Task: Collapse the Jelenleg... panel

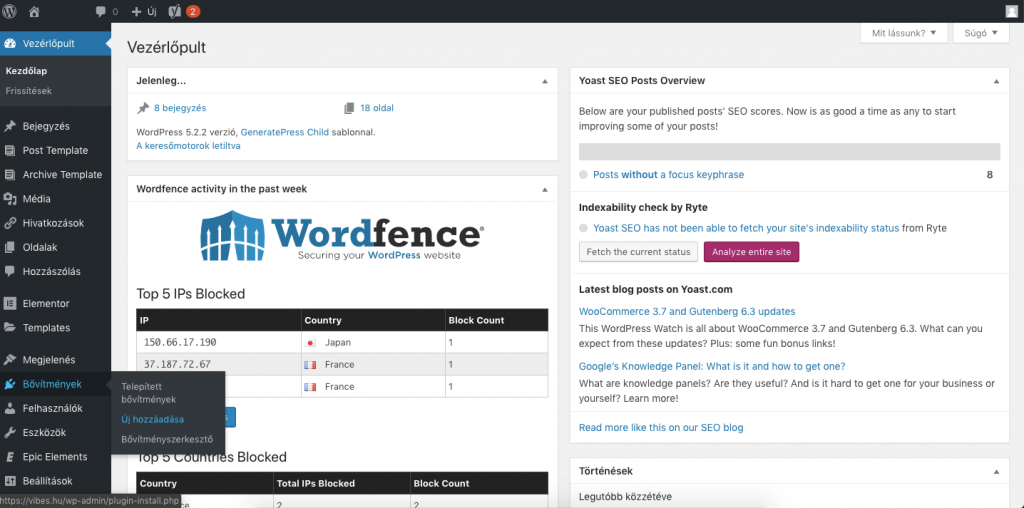Action: coord(545,82)
